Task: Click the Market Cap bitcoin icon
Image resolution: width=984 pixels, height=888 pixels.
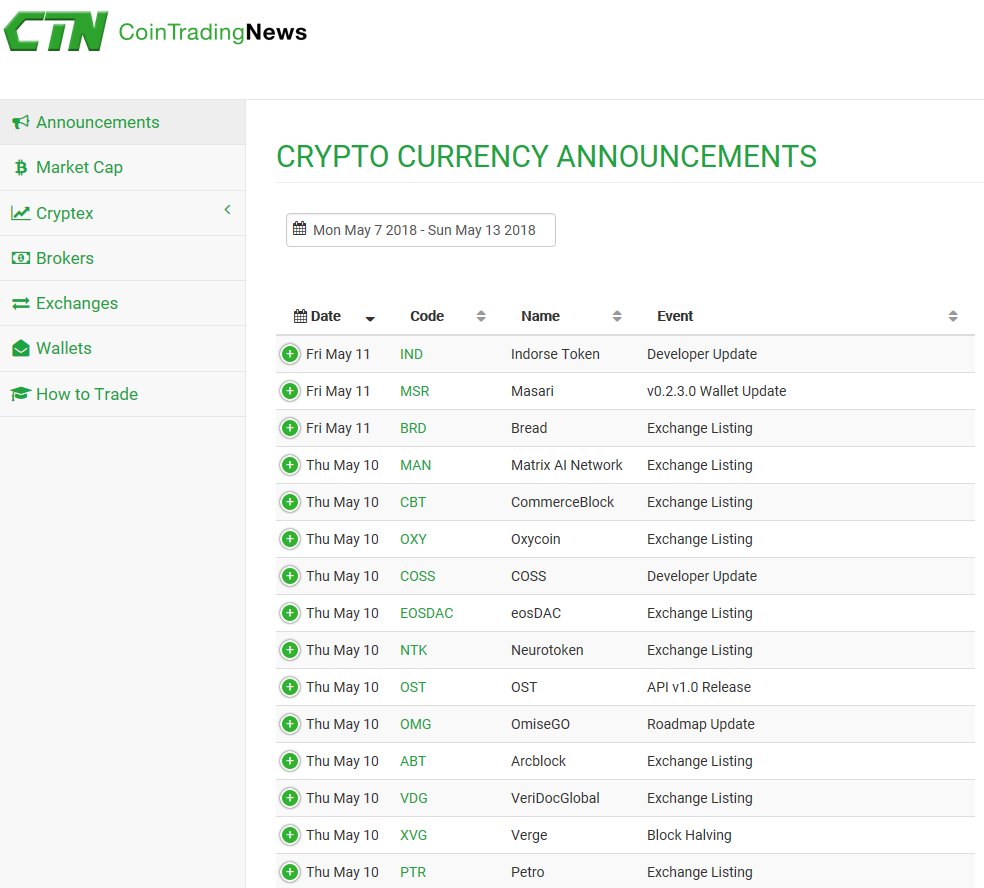Action: coord(21,168)
